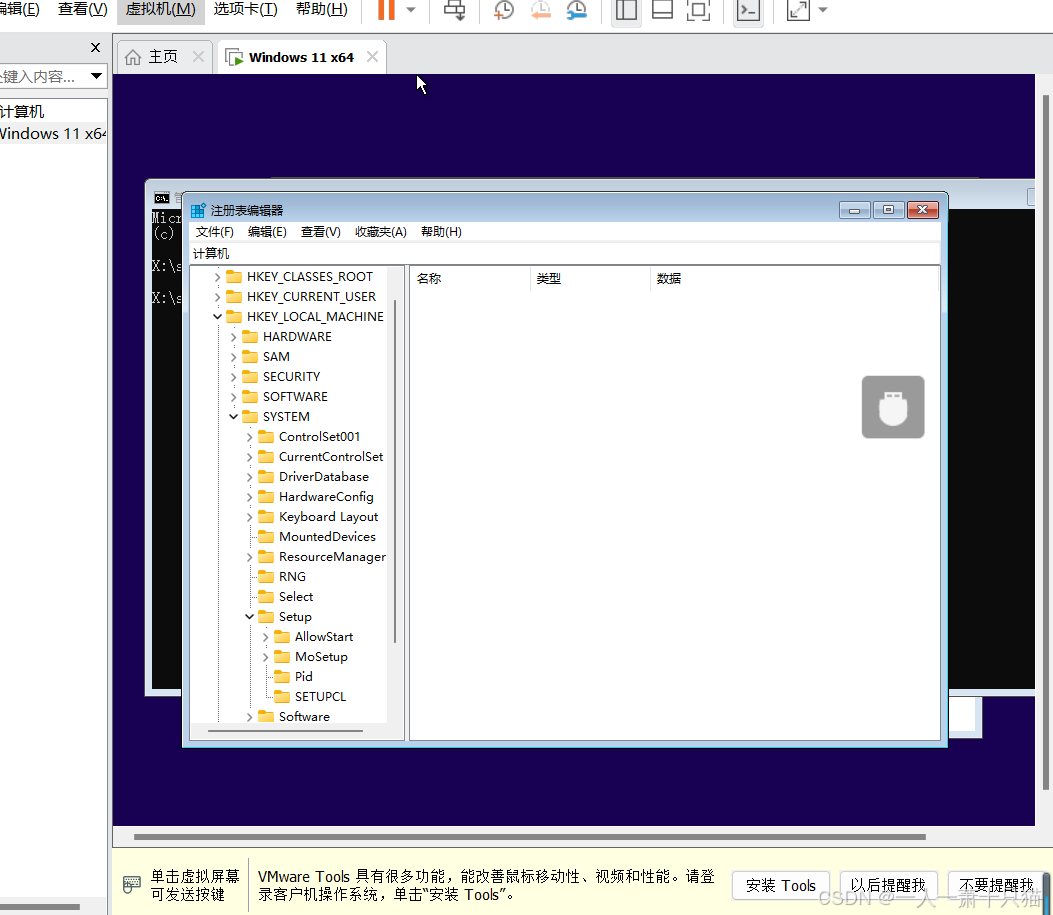Collapse the SYSTEM key chevron

233,417
